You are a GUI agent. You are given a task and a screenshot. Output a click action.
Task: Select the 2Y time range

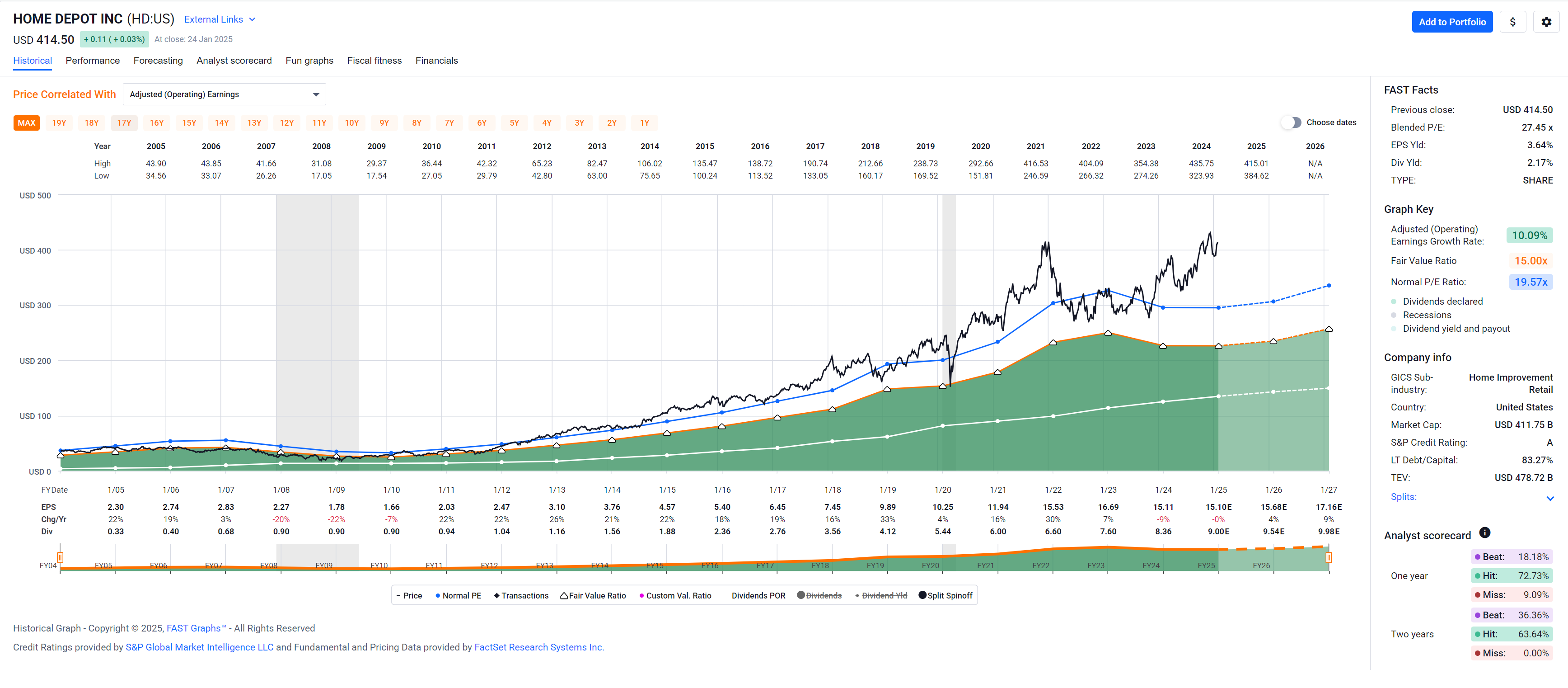click(x=612, y=123)
